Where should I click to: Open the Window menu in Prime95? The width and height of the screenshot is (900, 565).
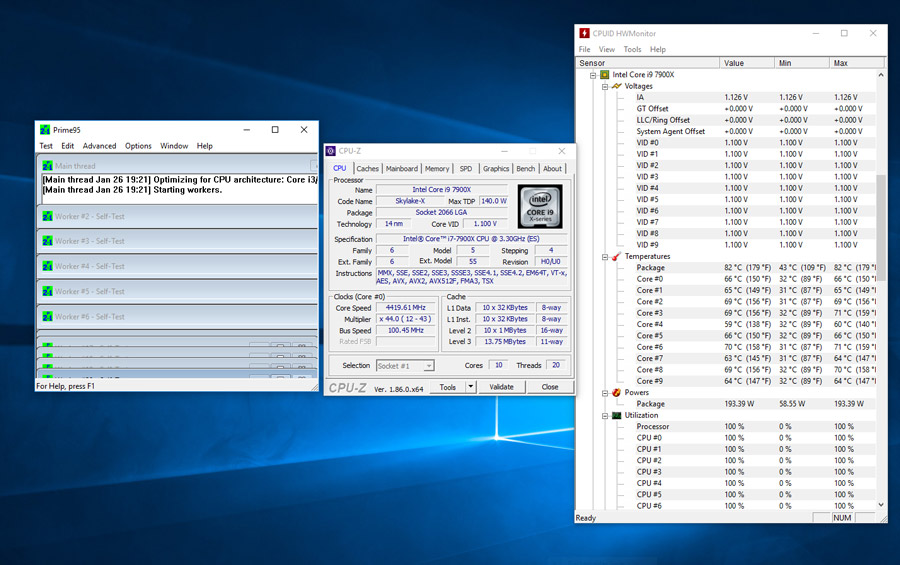pyautogui.click(x=174, y=146)
